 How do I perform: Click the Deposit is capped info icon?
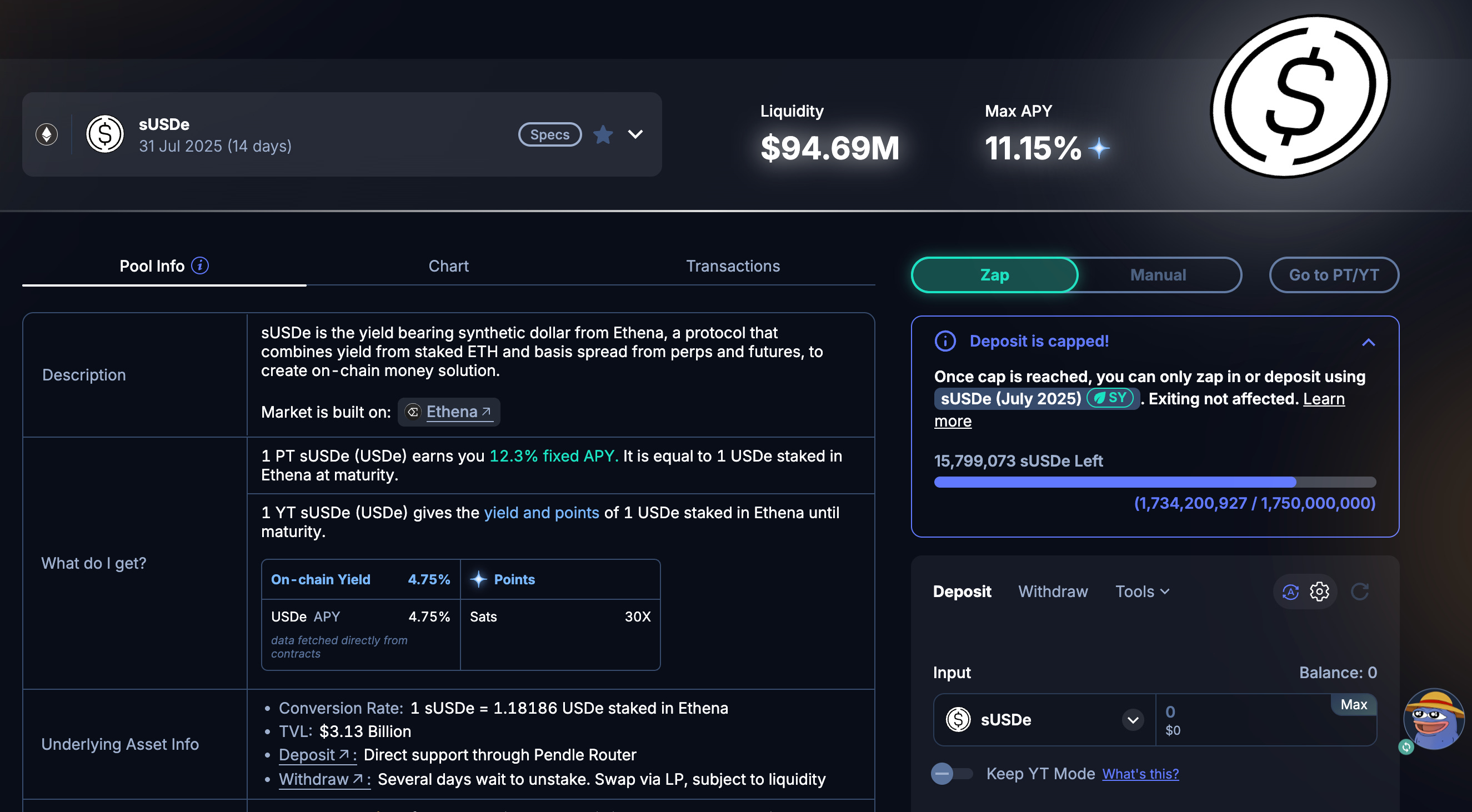945,341
